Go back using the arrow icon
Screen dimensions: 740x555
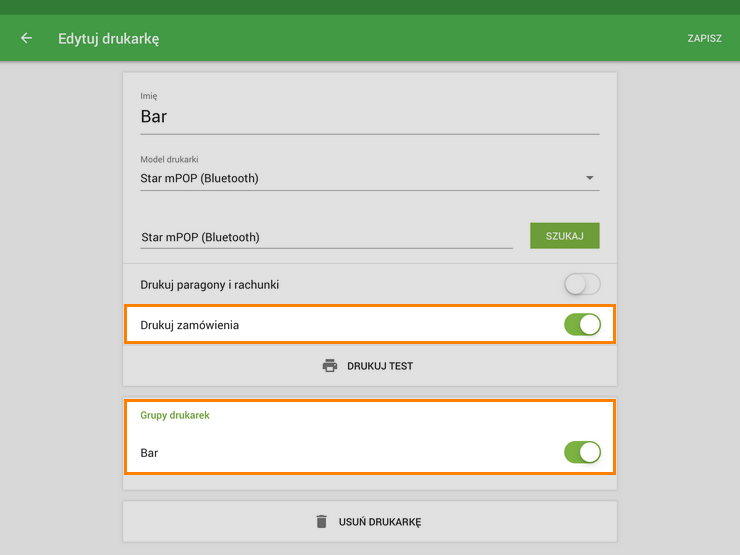pyautogui.click(x=27, y=38)
